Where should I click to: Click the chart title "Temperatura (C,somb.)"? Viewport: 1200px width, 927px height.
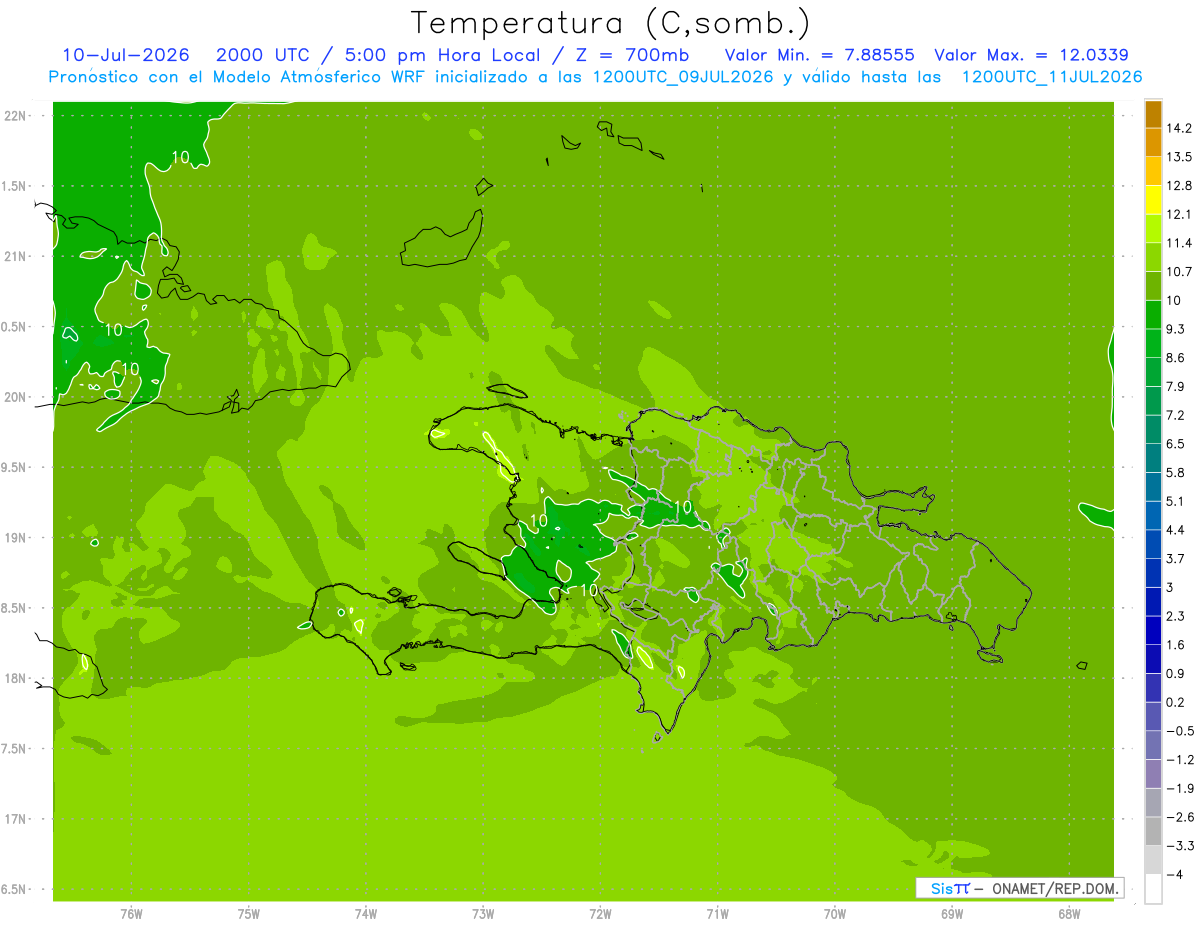(611, 23)
